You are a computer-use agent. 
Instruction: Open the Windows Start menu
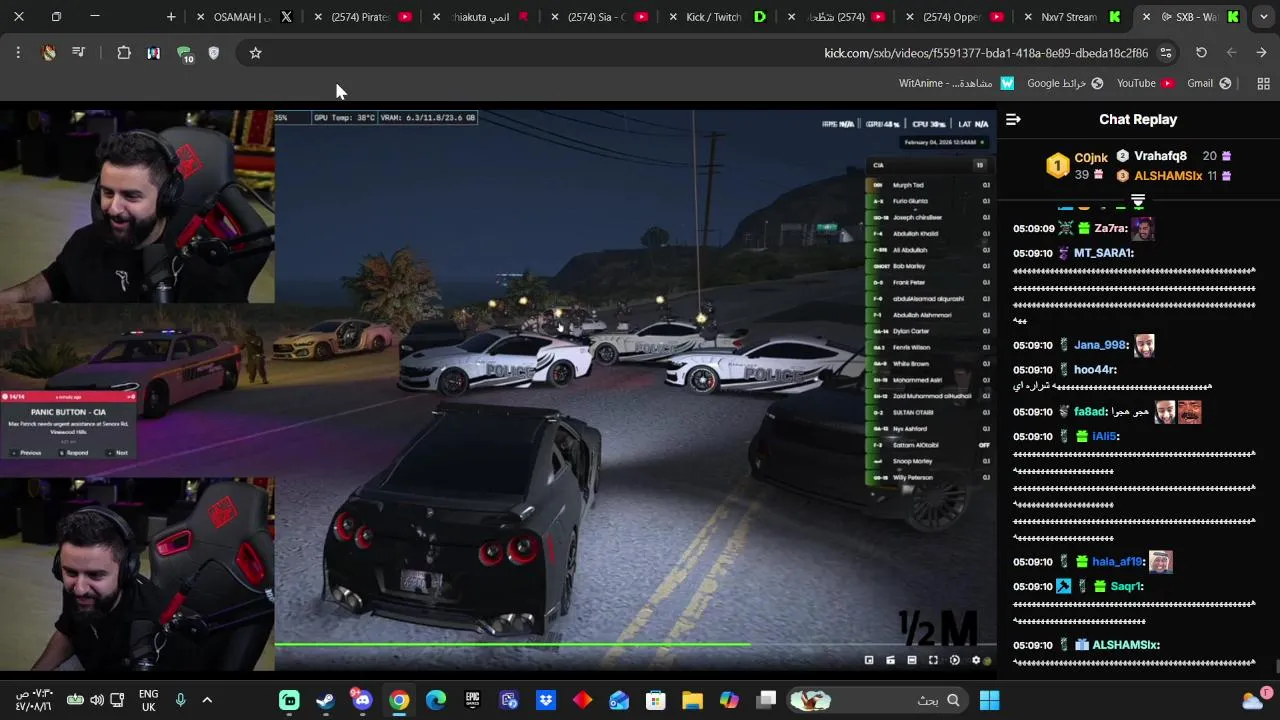[989, 700]
